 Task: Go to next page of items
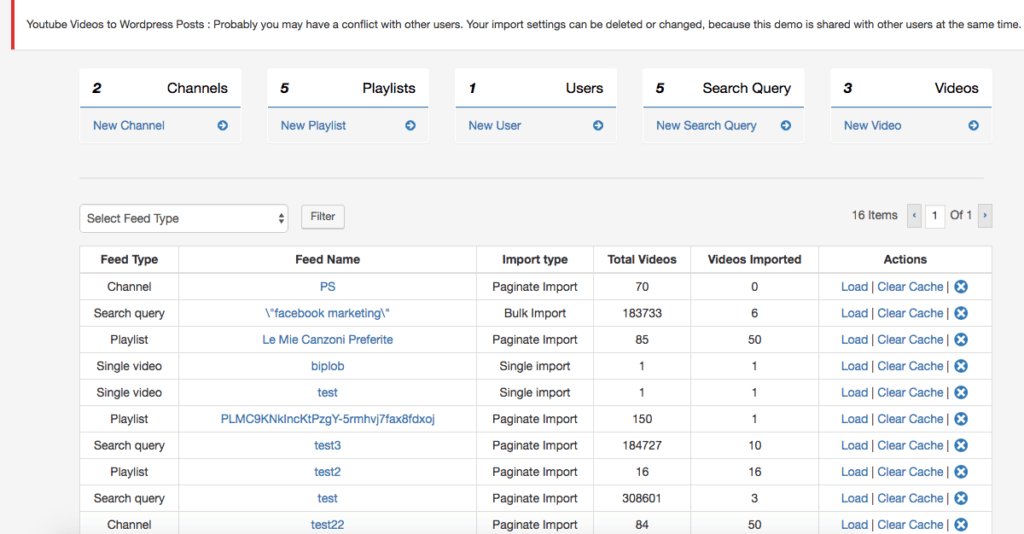(x=985, y=215)
